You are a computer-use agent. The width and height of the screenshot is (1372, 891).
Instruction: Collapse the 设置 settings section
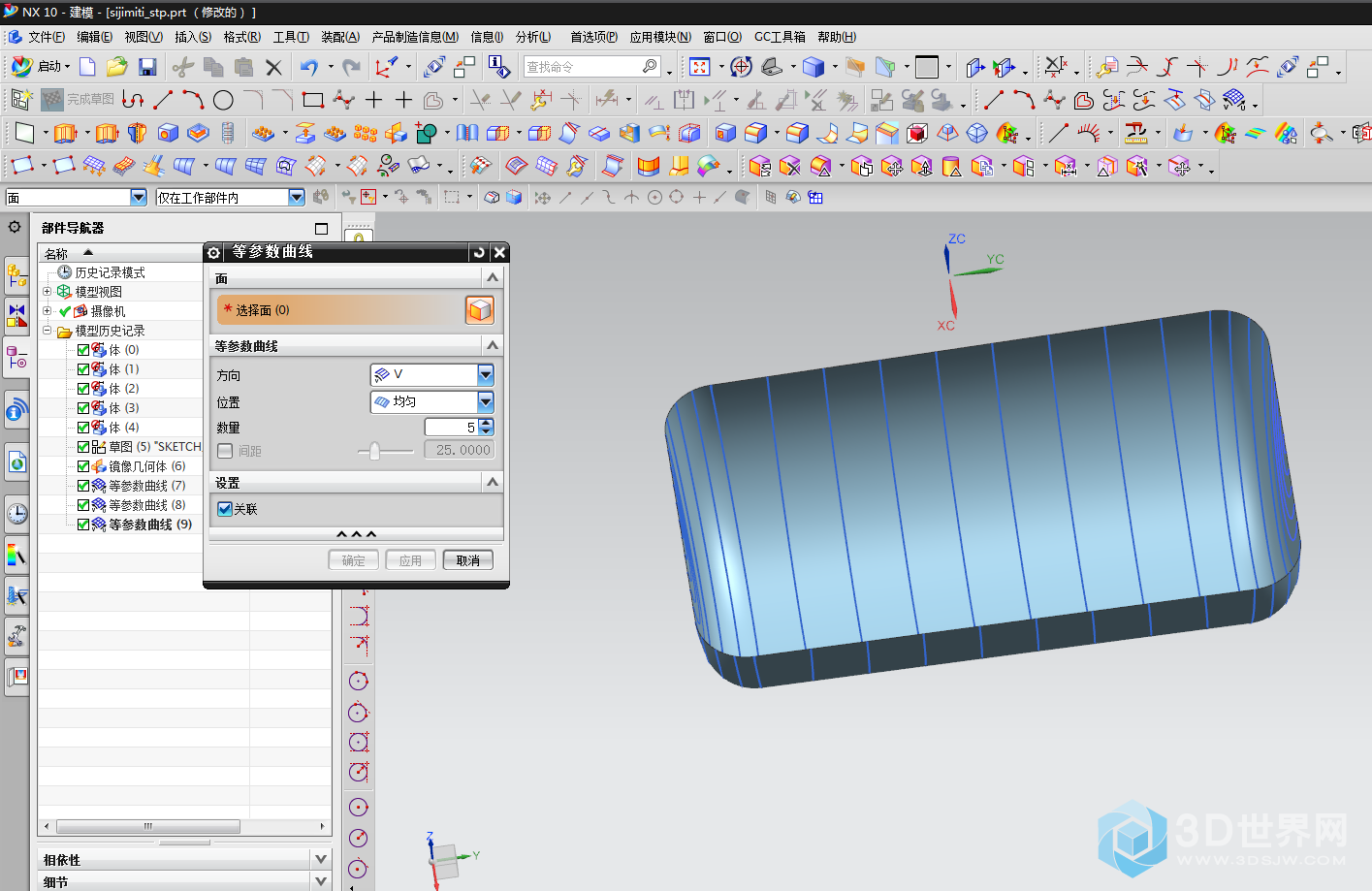(493, 482)
